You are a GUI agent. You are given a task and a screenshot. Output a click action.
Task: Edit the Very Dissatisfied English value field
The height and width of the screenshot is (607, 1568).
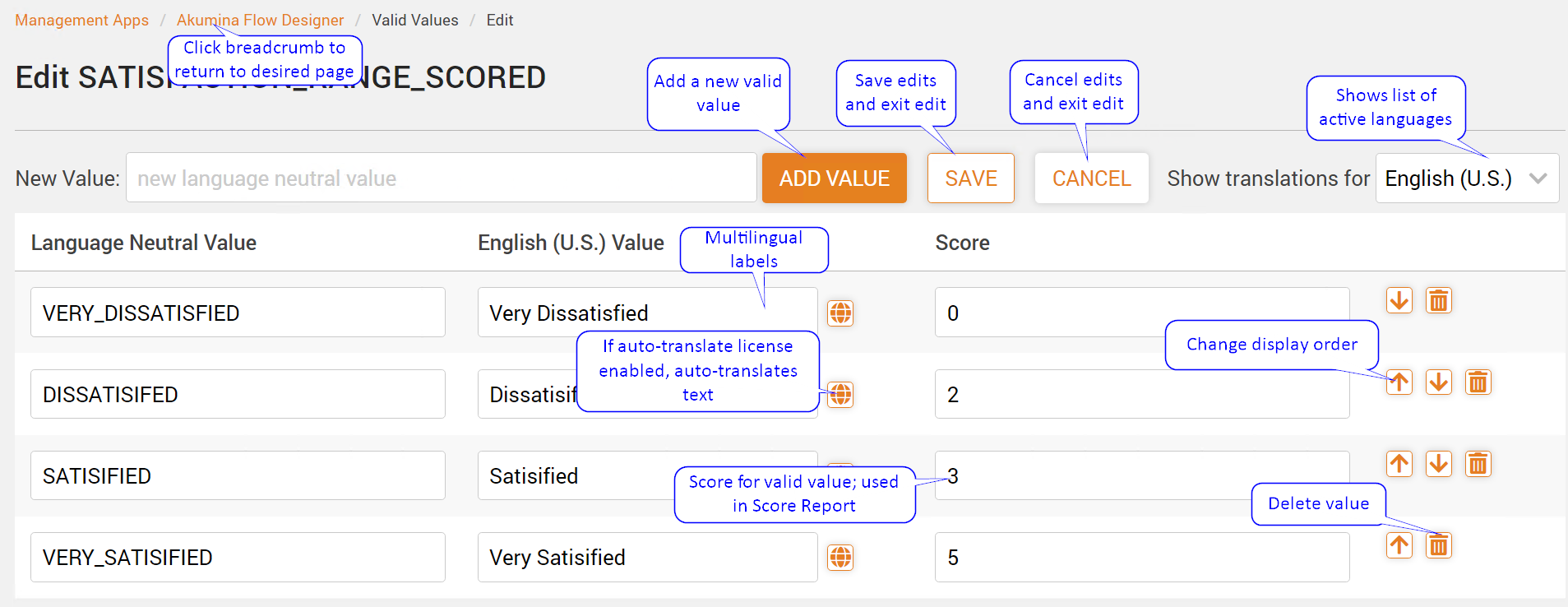(648, 312)
